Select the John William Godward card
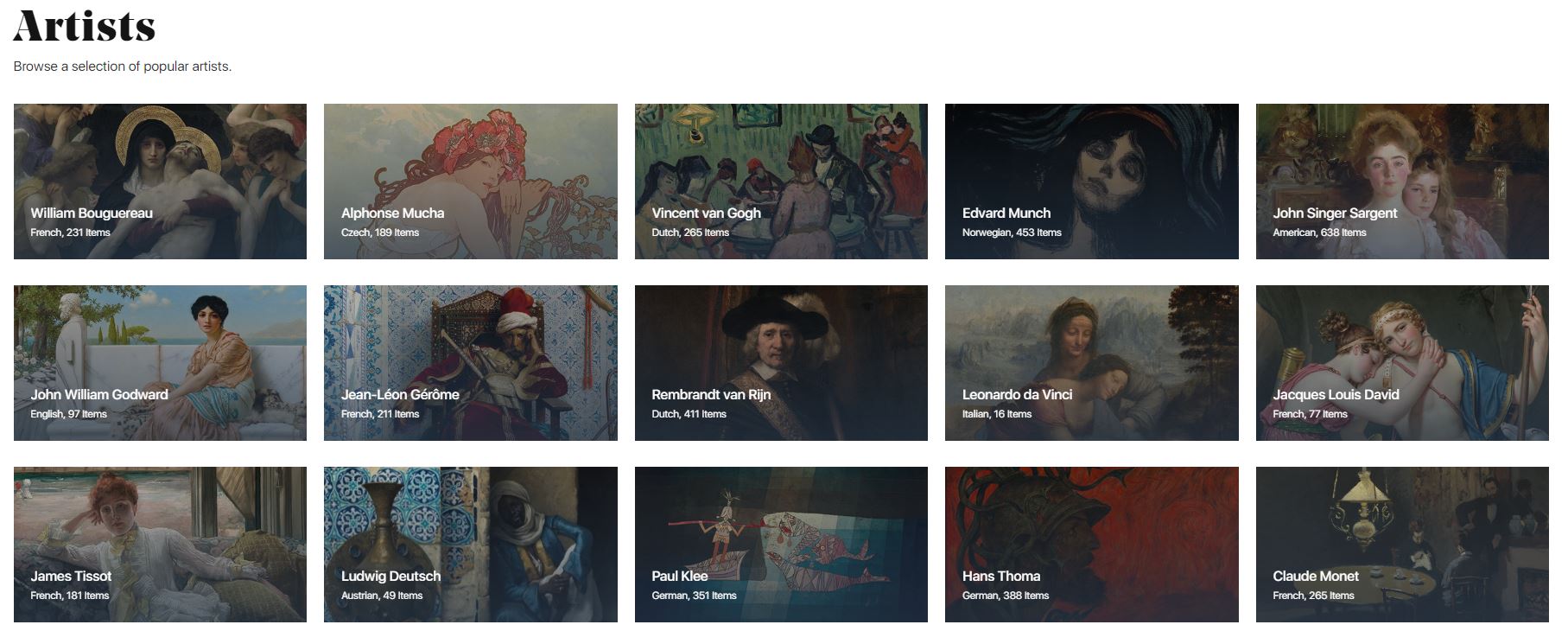Viewport: 1568px width, 631px height. coord(160,363)
